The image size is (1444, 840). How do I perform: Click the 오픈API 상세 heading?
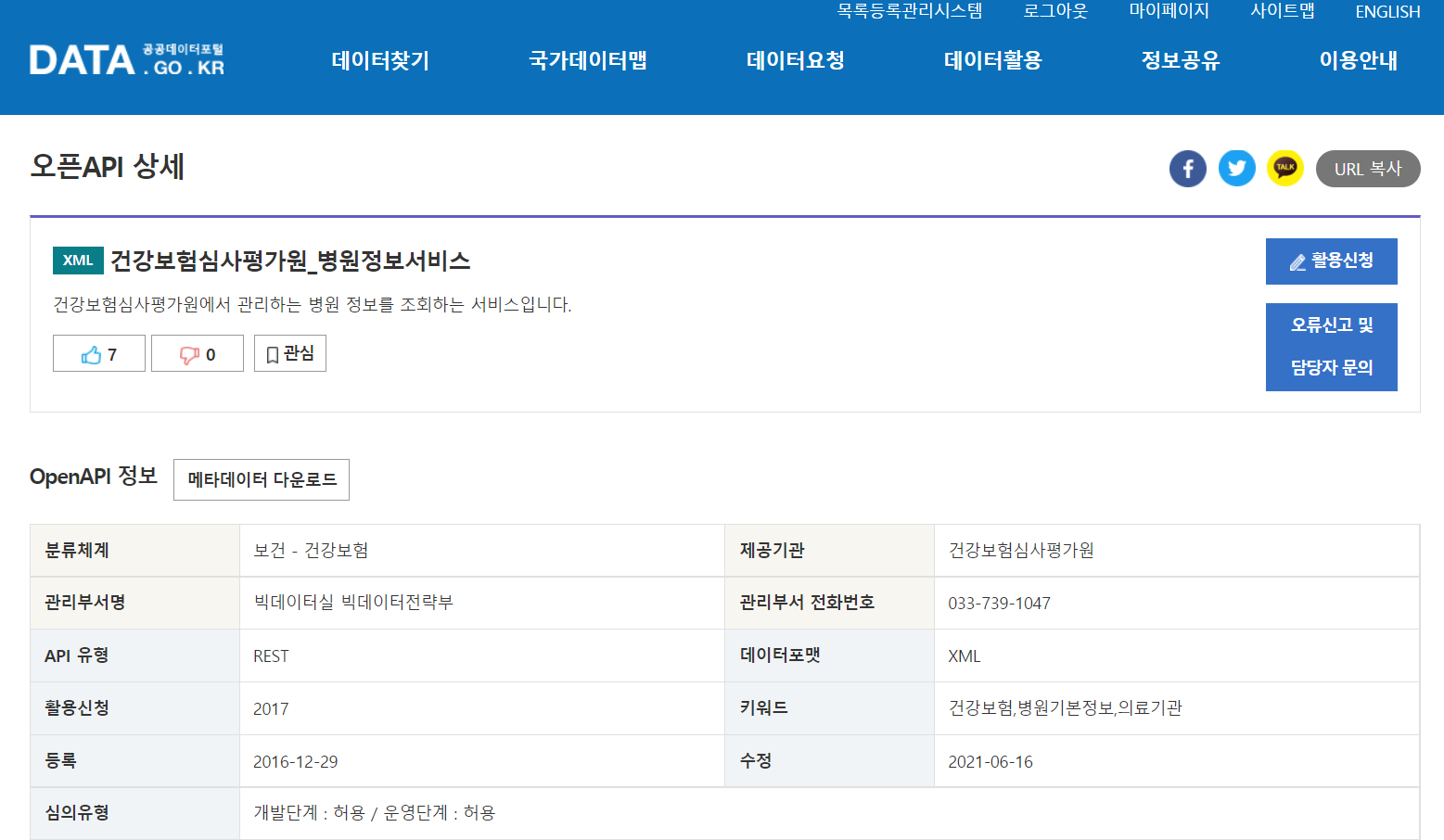[108, 167]
